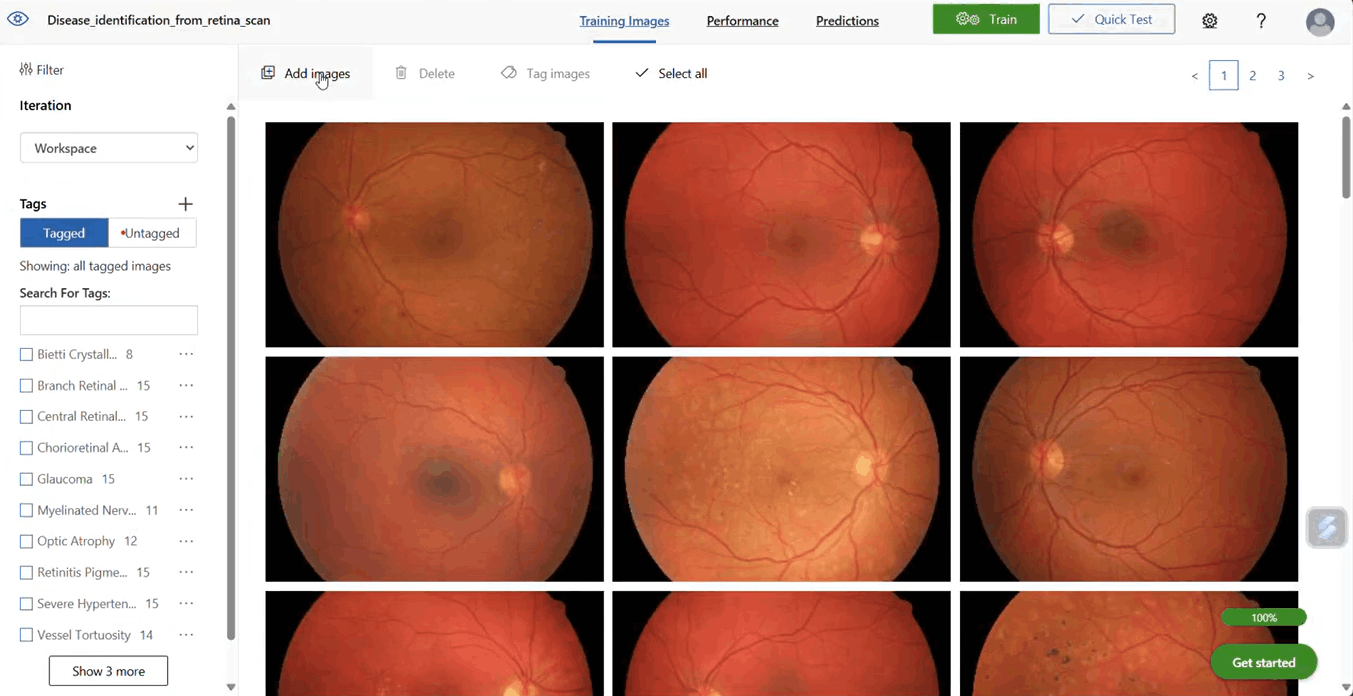Focus the Search For Tags input field
Screen dimensions: 1353x696
(x=109, y=320)
